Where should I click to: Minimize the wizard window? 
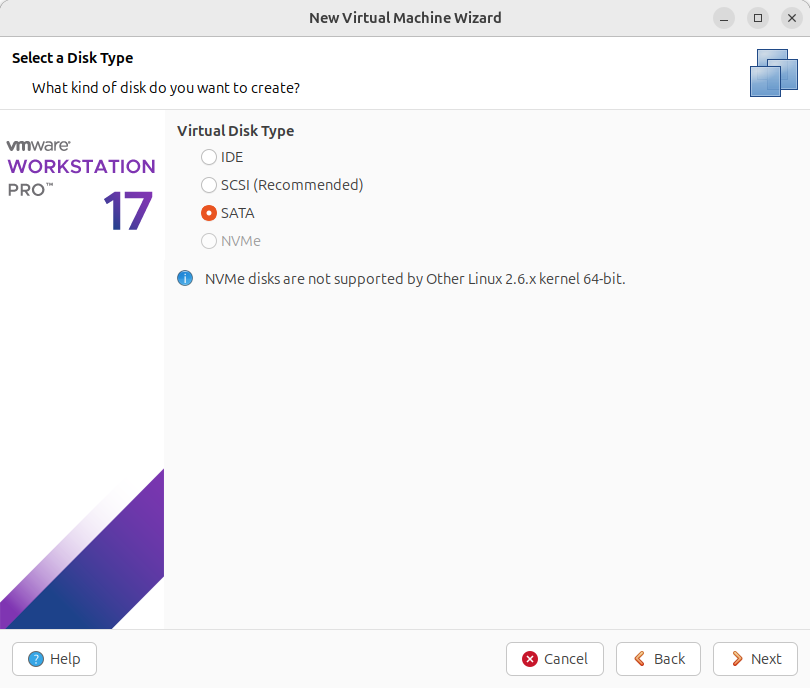(724, 18)
